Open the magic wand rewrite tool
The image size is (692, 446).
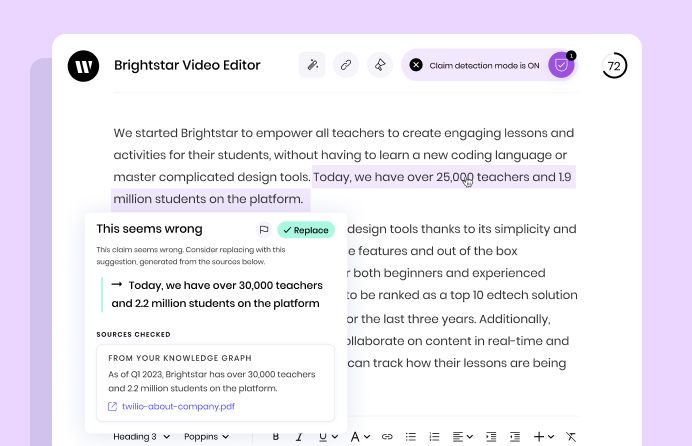312,65
